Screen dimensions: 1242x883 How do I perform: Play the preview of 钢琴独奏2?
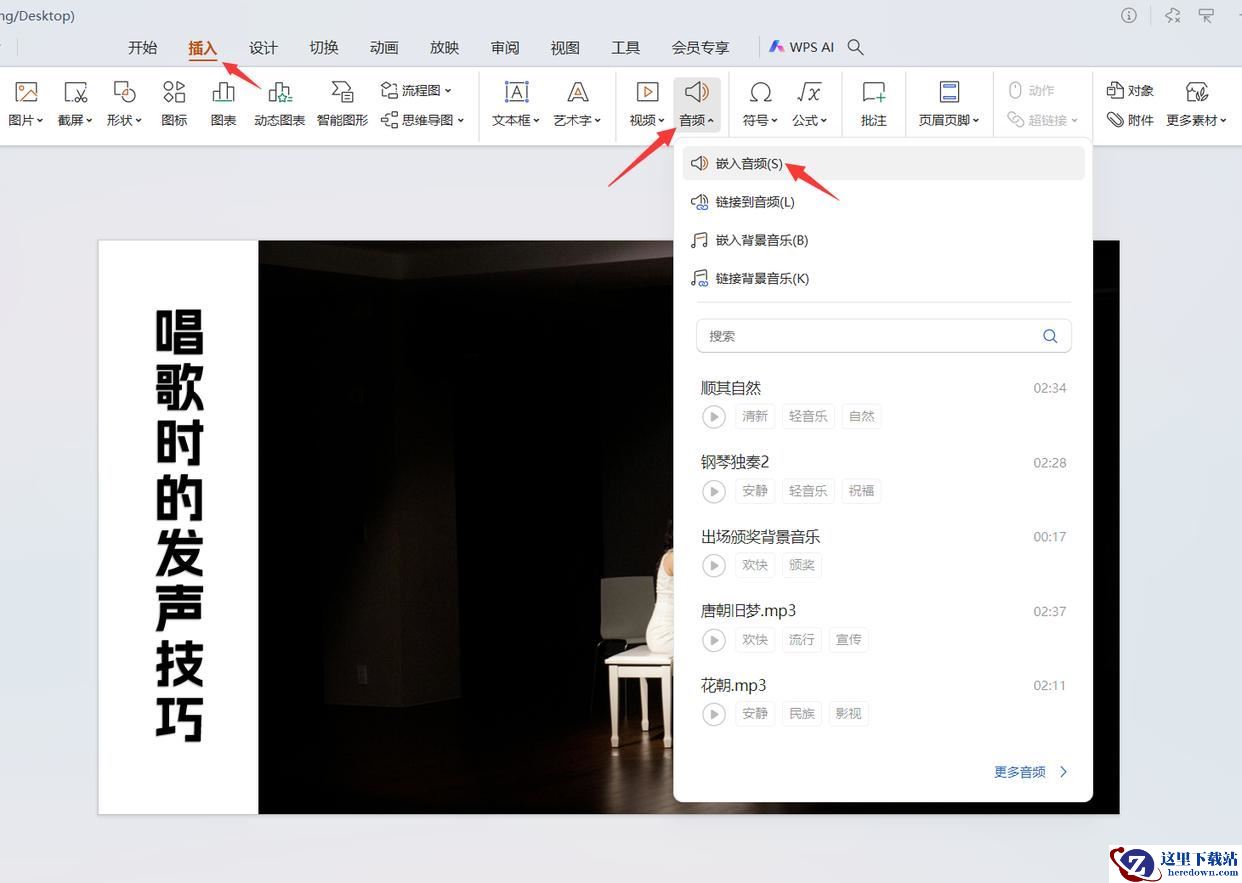[x=713, y=491]
